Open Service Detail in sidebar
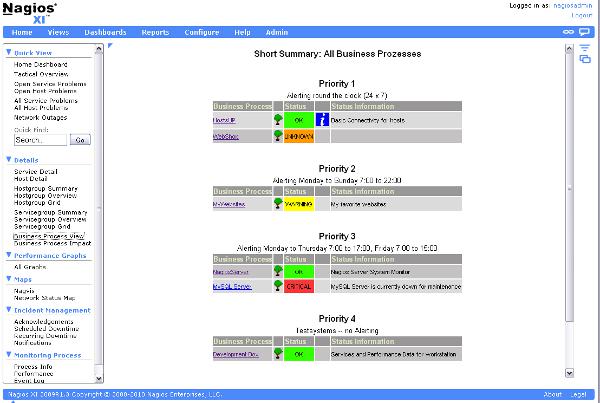600x403 pixels. tap(36, 171)
